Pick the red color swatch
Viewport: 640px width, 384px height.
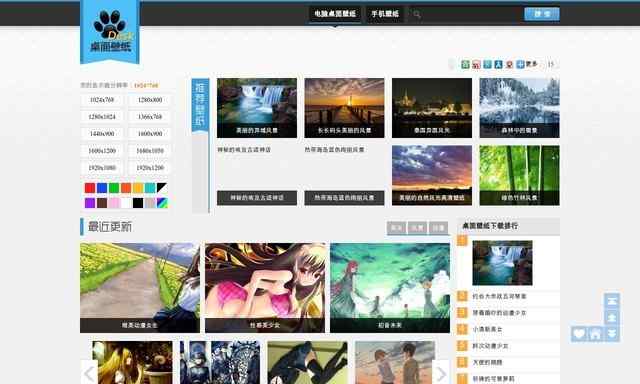coord(90,188)
